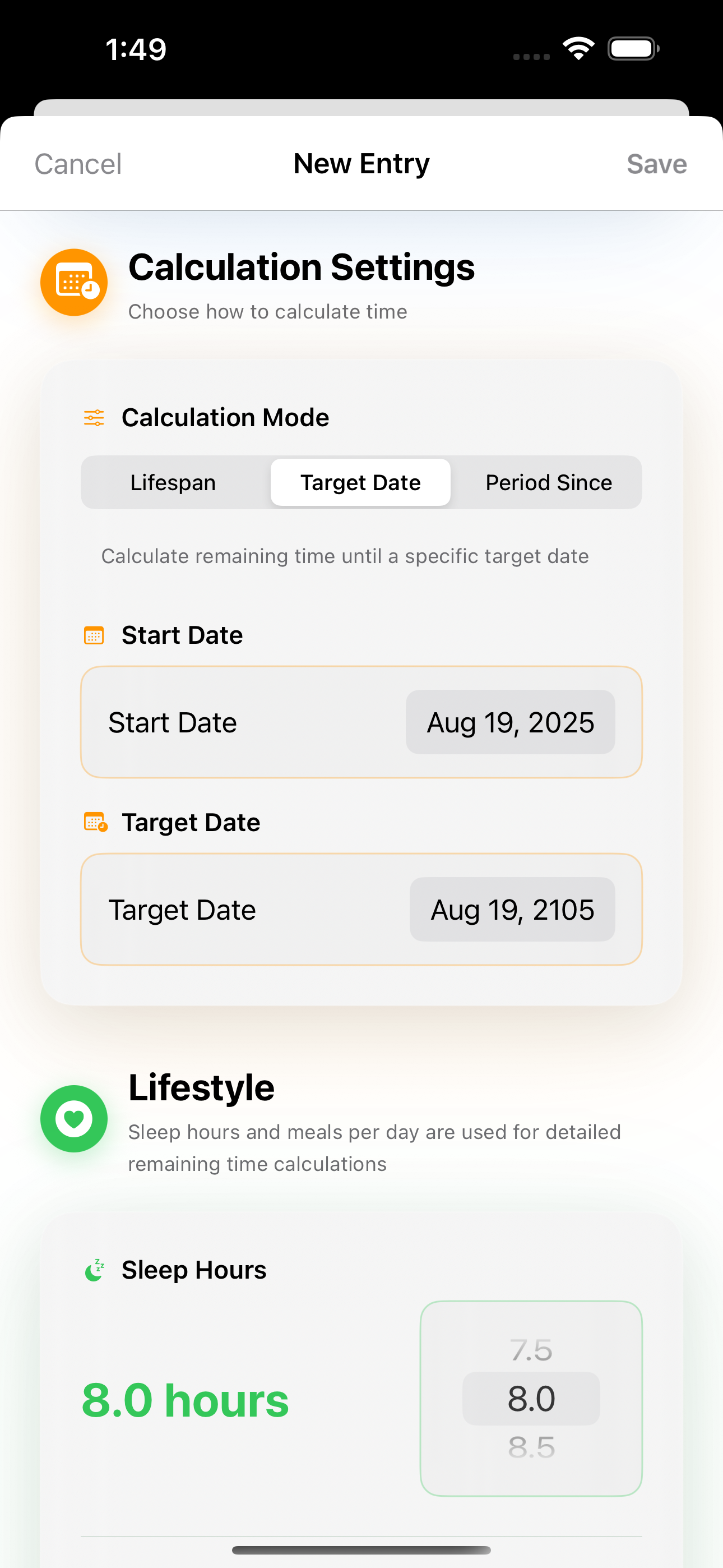Tap the Wi-Fi status icon
This screenshot has width=723, height=1568.
tap(578, 49)
